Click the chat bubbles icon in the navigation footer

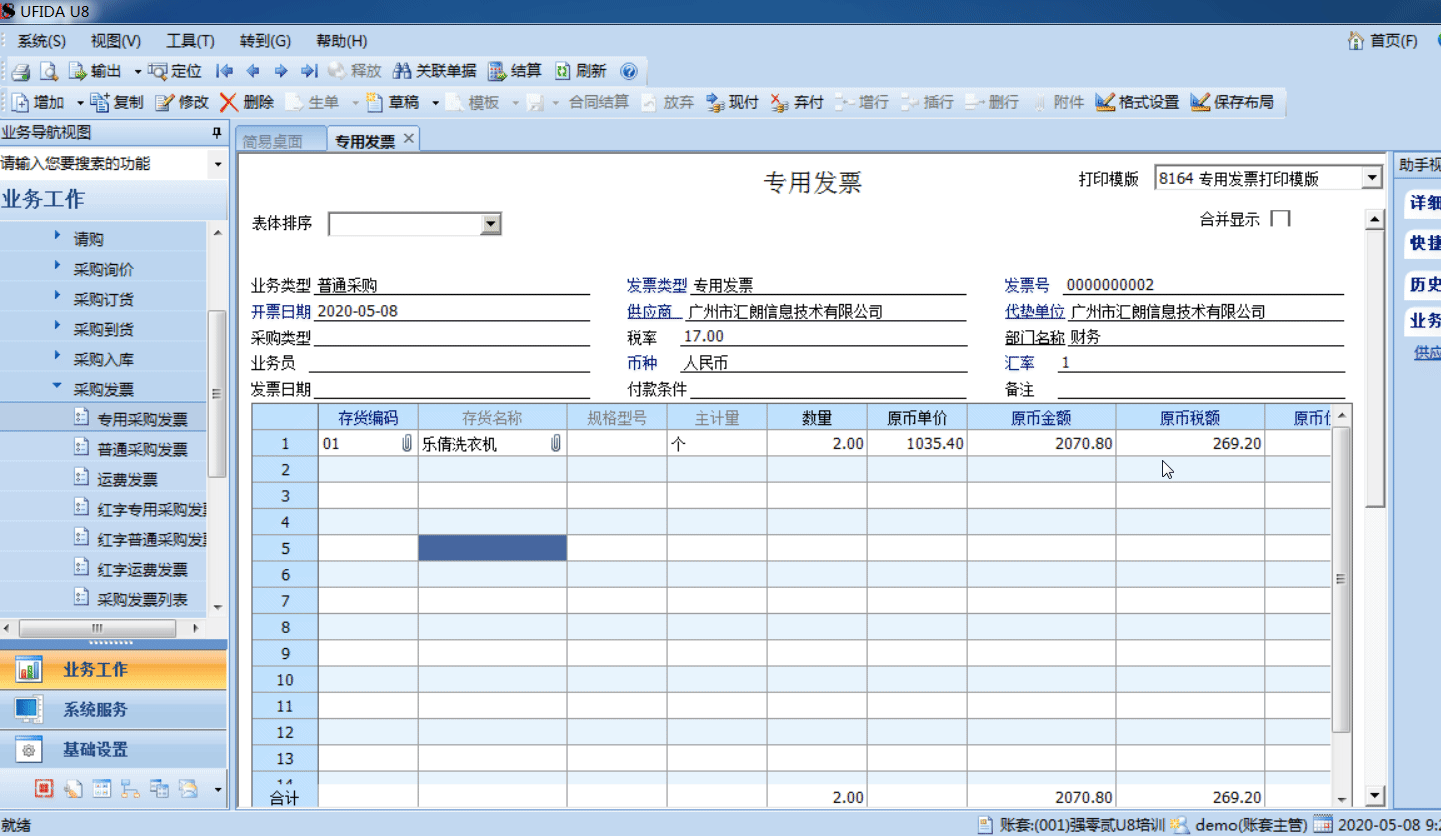pyautogui.click(x=188, y=789)
